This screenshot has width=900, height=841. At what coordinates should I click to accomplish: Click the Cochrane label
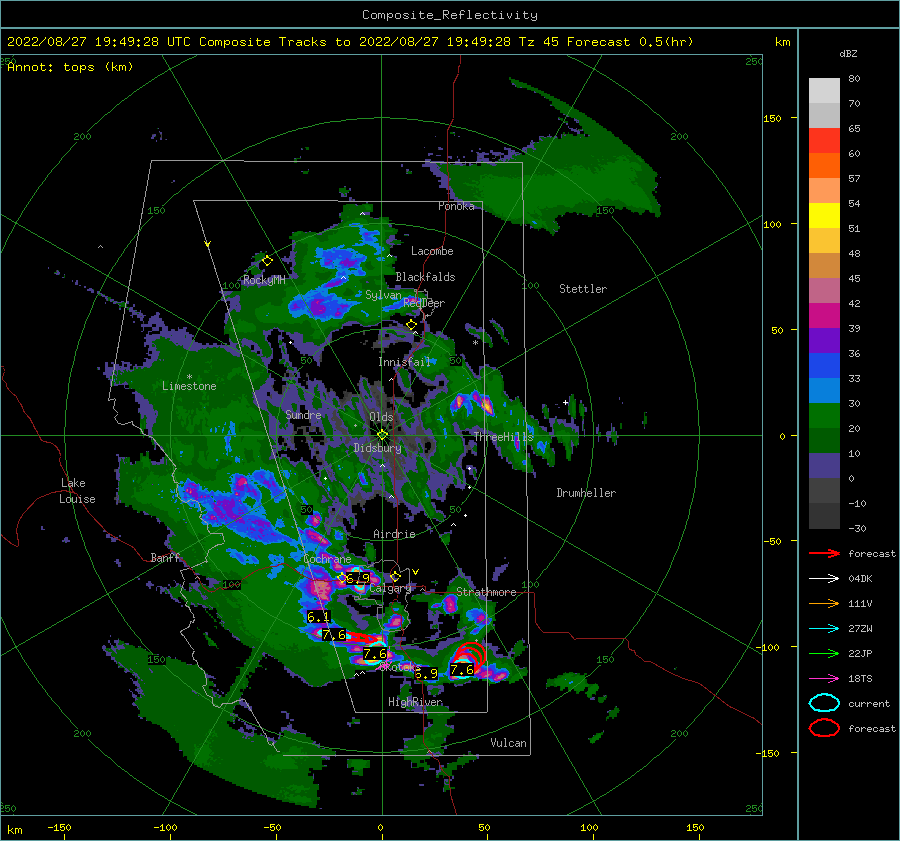327,559
